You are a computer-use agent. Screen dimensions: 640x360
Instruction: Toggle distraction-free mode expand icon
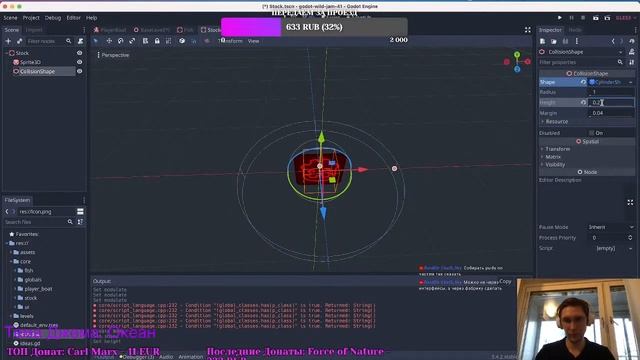click(528, 30)
